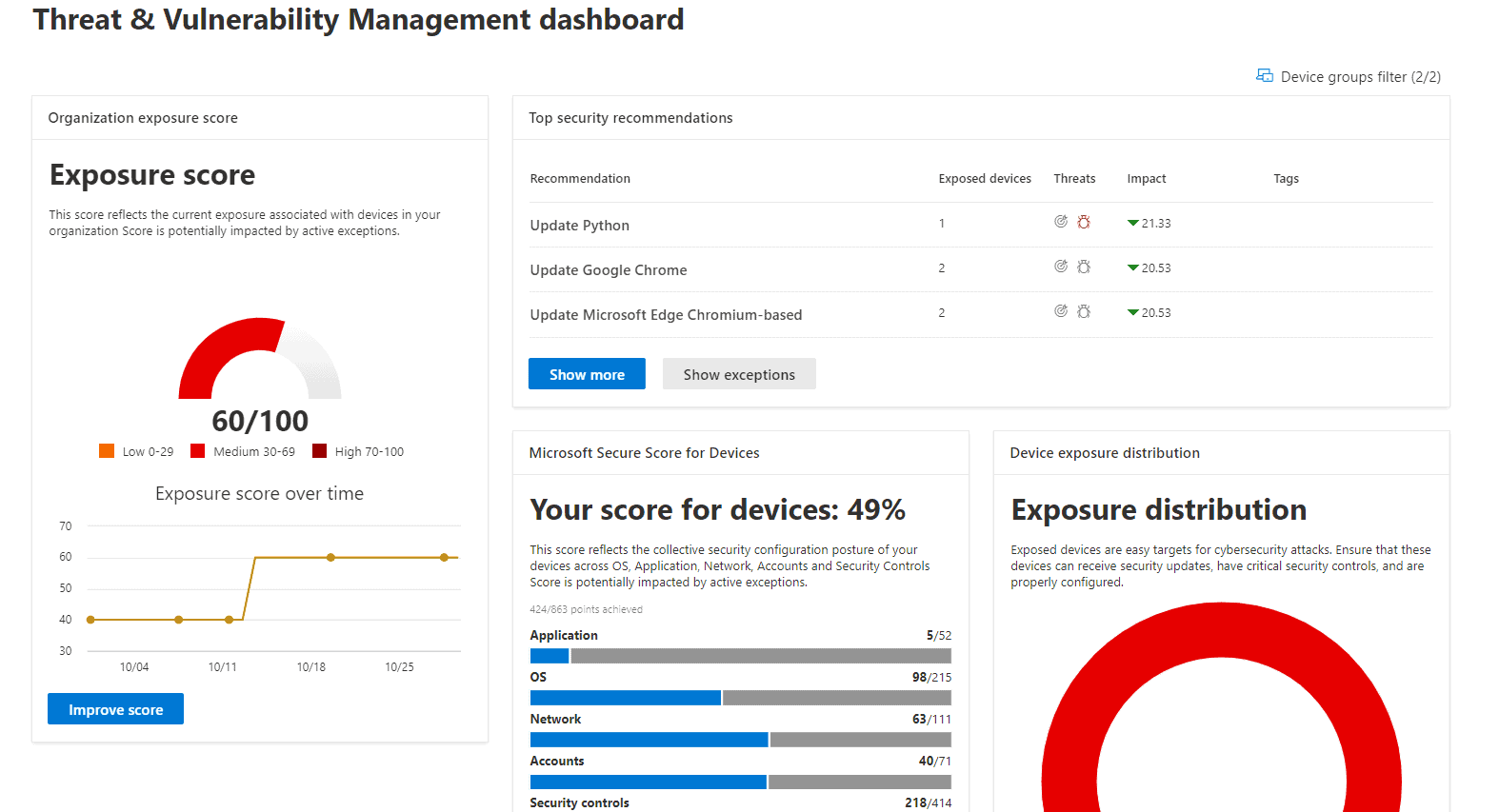Open the Update Google Chrome recommendation
This screenshot has height=812, width=1499.
(608, 270)
